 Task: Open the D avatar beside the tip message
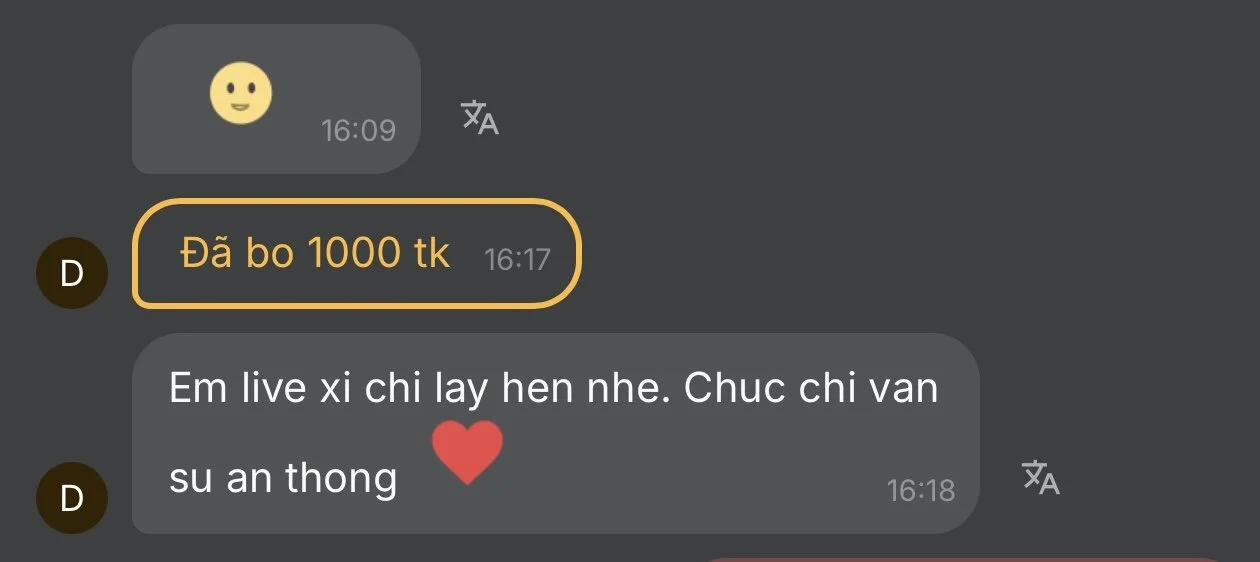(x=71, y=273)
